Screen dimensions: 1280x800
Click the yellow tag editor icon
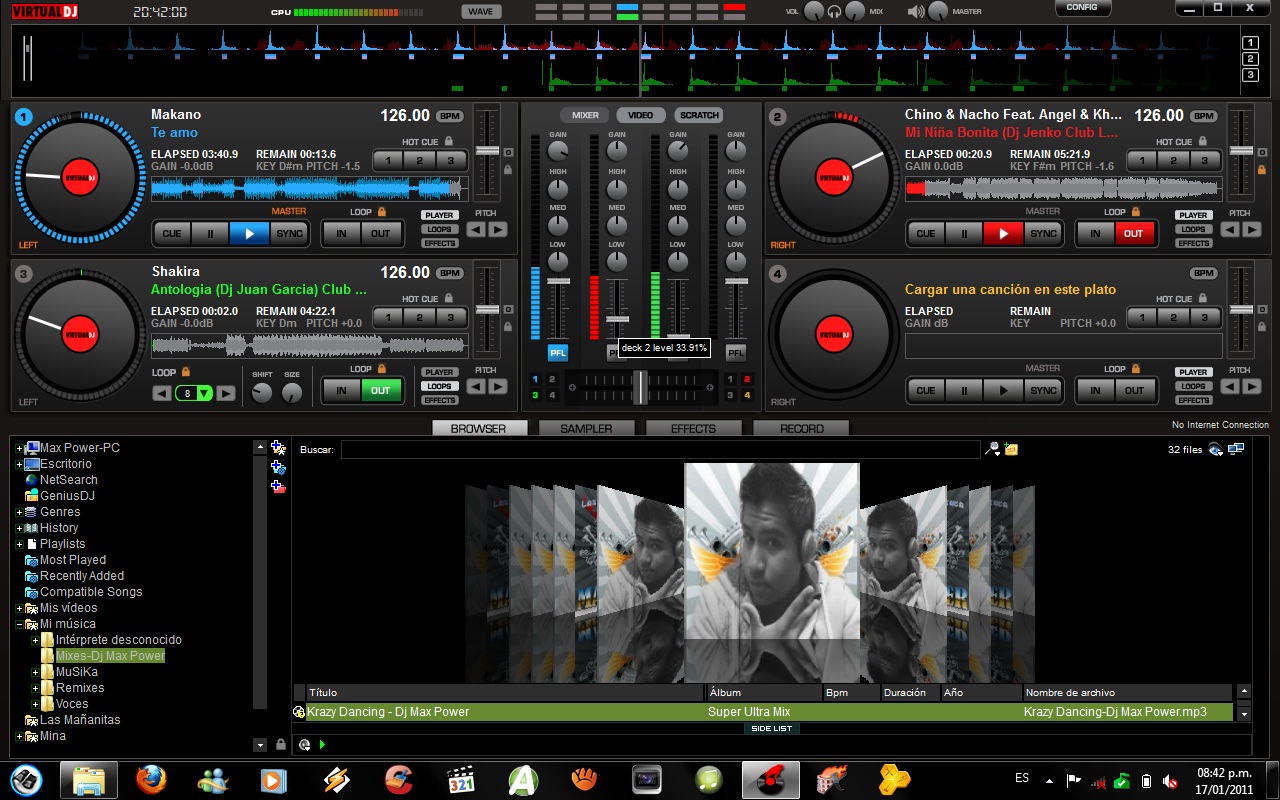[x=1011, y=449]
